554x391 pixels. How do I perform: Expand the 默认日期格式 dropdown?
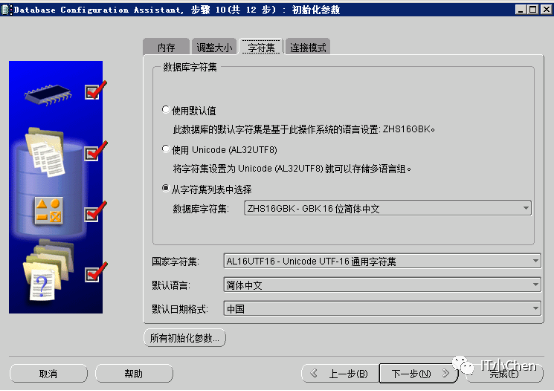[x=382, y=309]
